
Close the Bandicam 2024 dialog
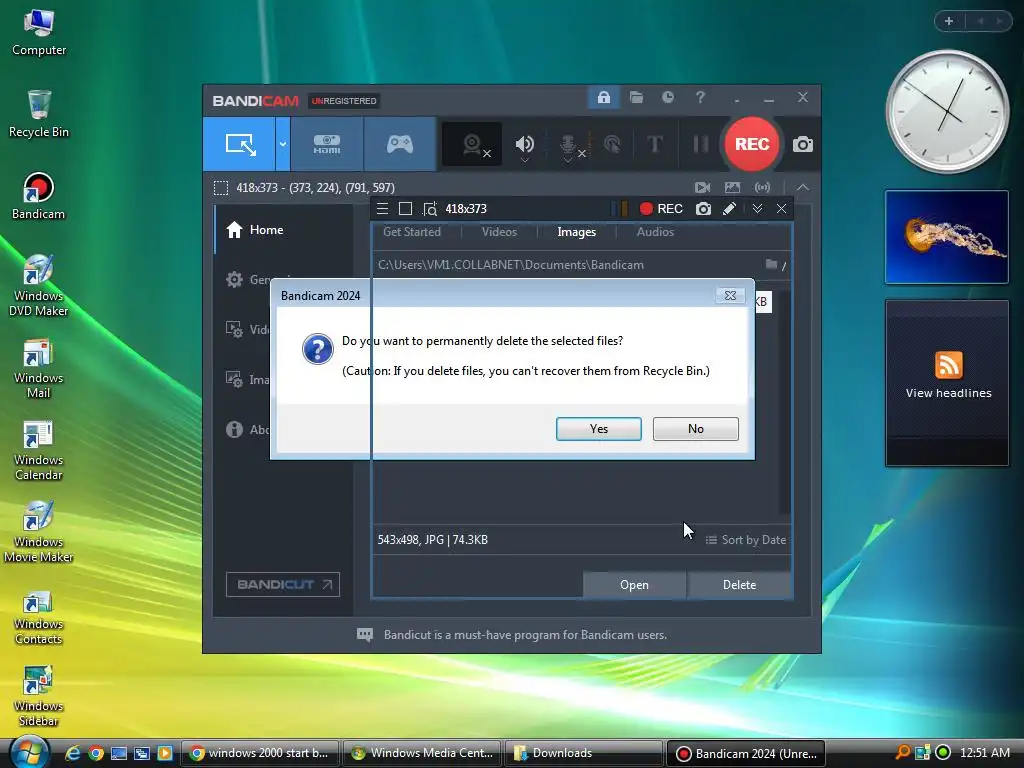point(730,296)
